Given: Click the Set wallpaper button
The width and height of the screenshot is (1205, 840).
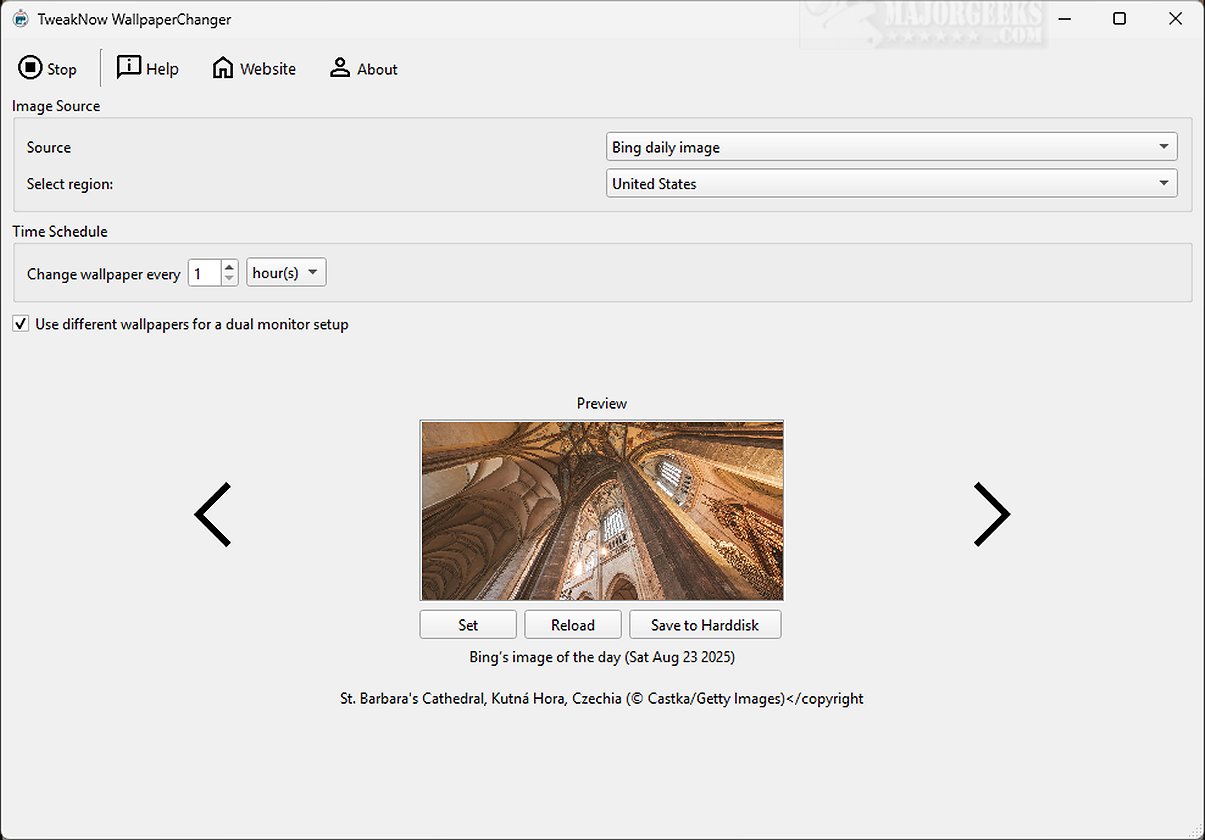Looking at the screenshot, I should pos(468,625).
